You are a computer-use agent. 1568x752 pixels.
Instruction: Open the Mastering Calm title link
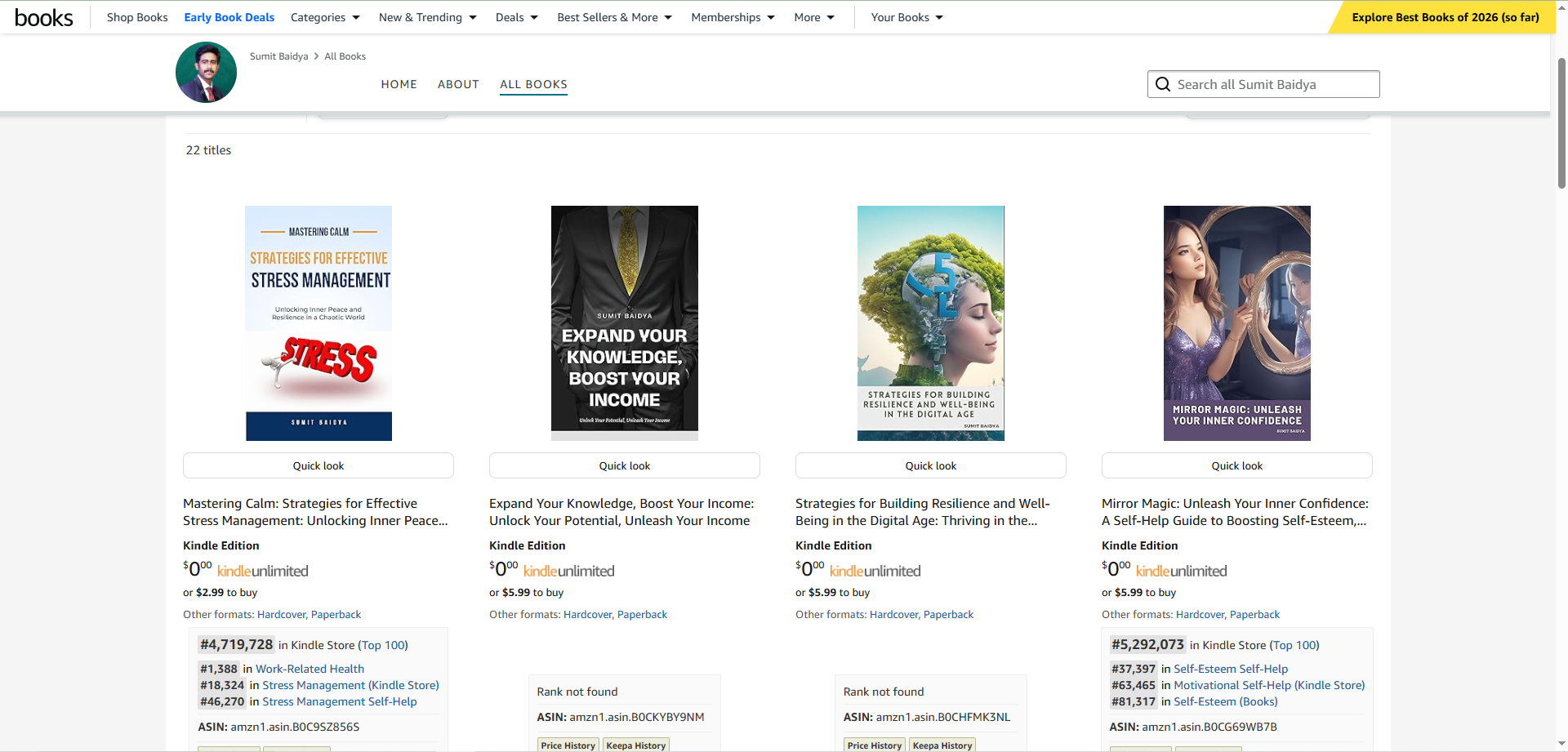pos(315,512)
